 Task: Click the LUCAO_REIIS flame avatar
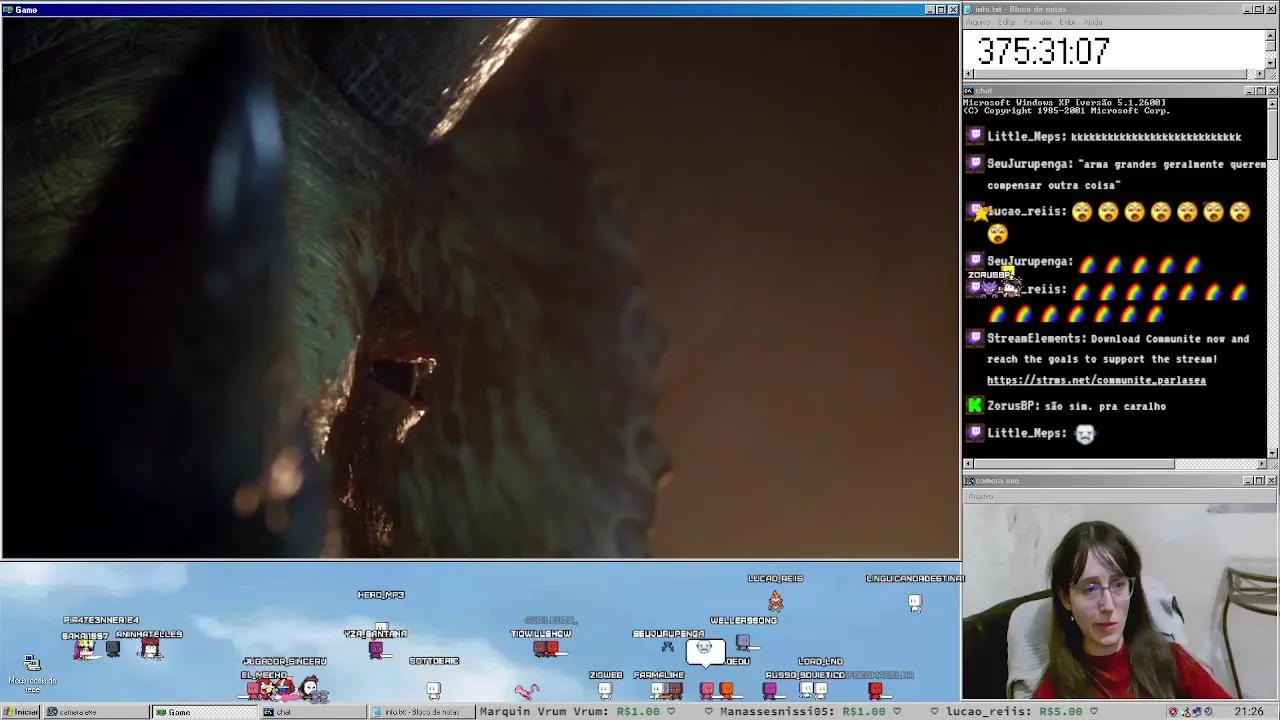point(775,600)
